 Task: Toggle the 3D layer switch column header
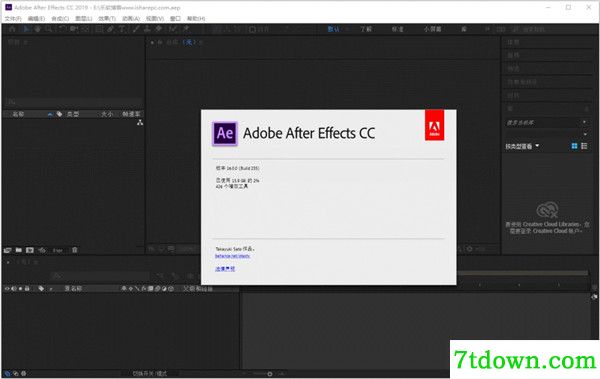171,288
